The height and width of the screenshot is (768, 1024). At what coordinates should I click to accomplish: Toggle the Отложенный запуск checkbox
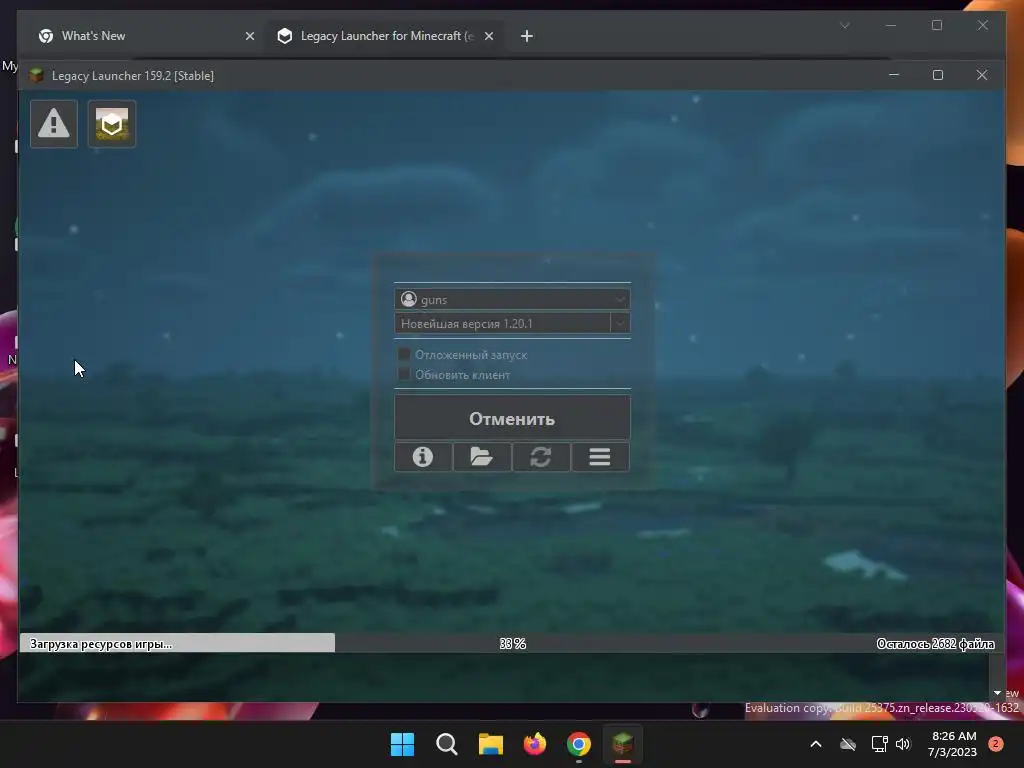[x=404, y=355]
